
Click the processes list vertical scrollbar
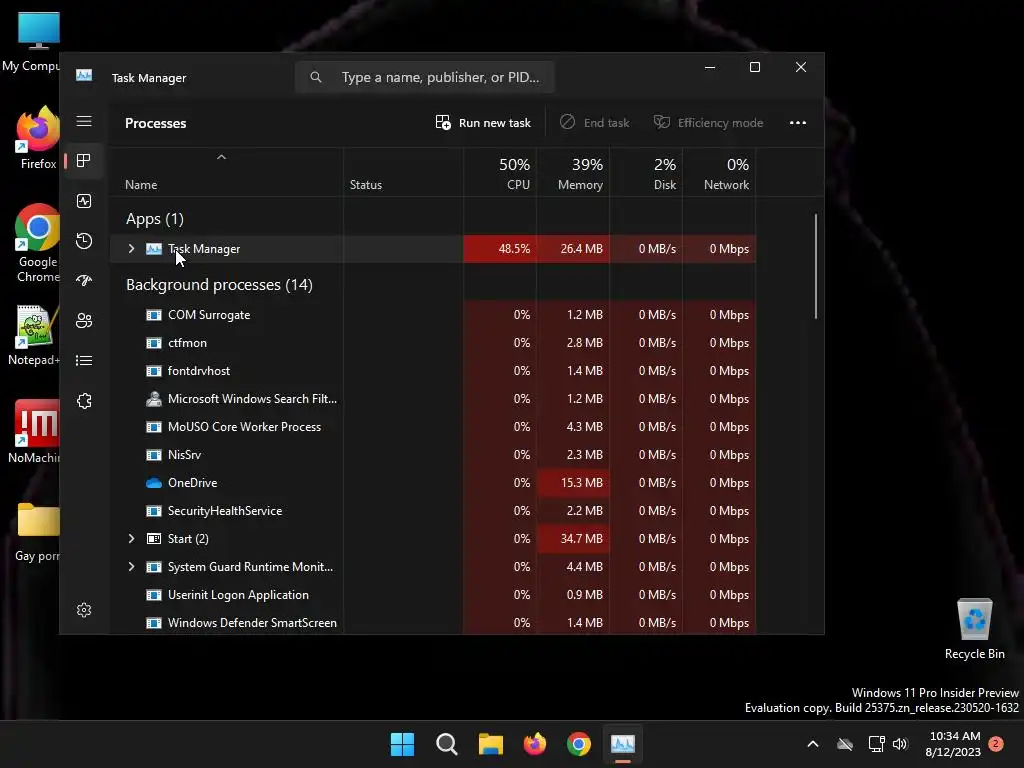pos(816,266)
